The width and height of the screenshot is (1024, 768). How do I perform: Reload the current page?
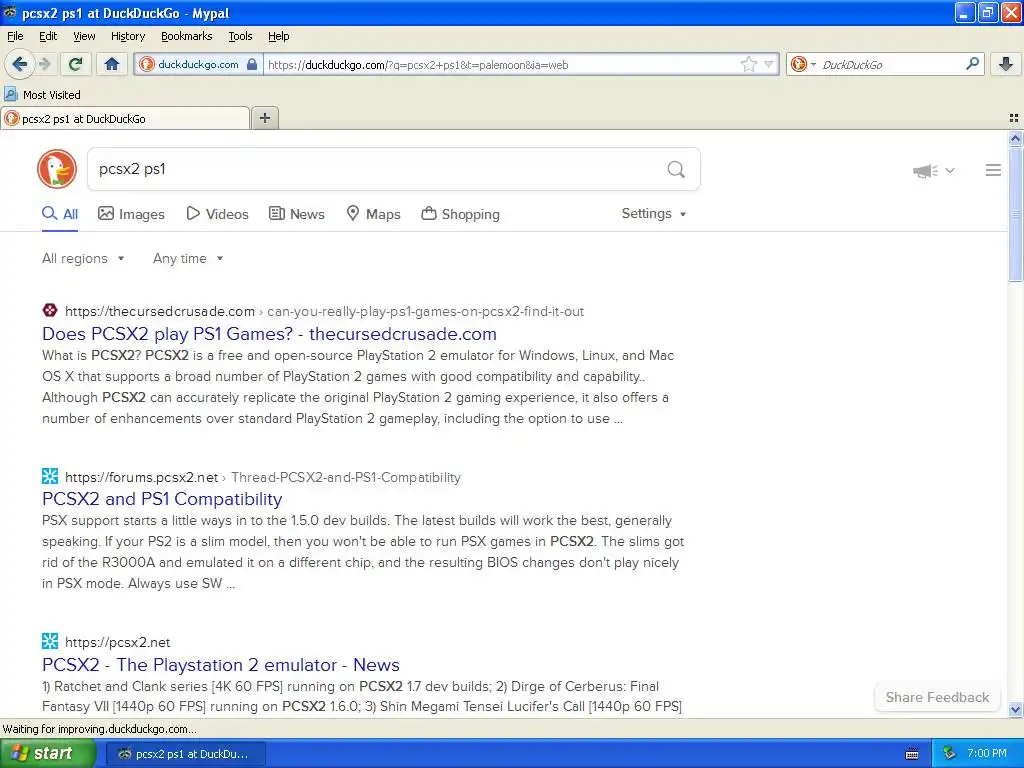(x=75, y=64)
